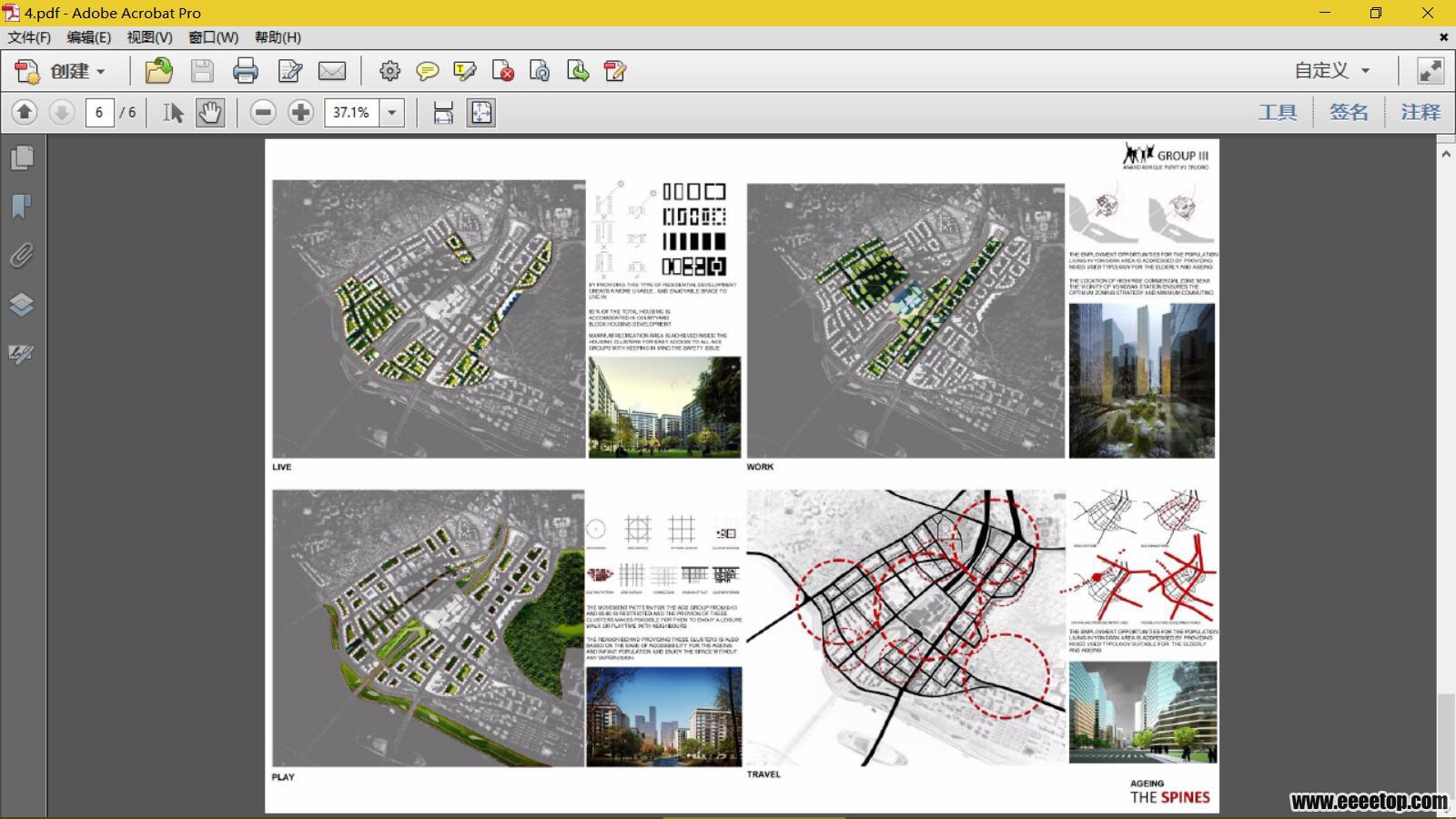Image resolution: width=1456 pixels, height=819 pixels.
Task: Click the LIVE map image
Action: point(429,318)
